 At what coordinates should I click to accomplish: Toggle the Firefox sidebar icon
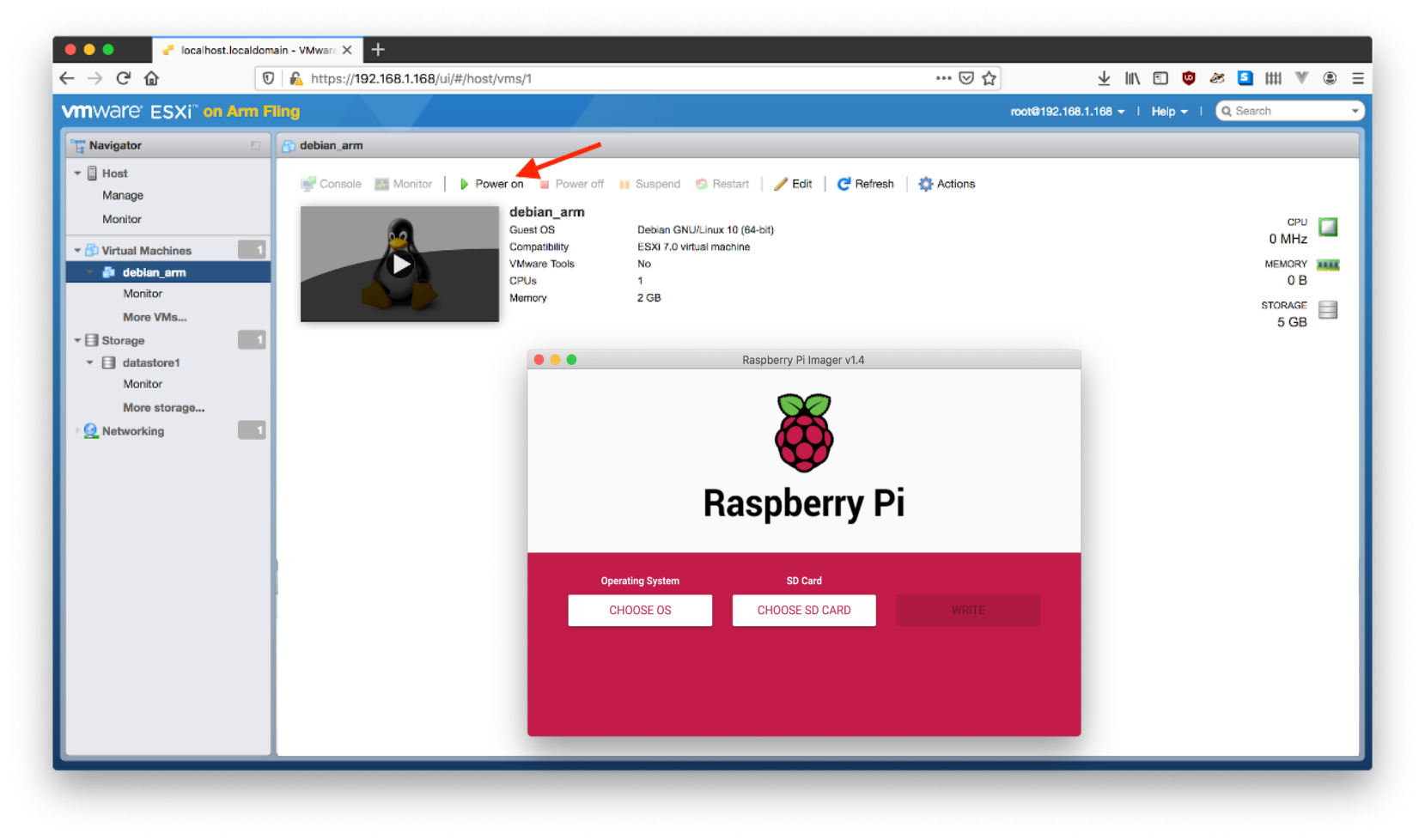(1160, 78)
